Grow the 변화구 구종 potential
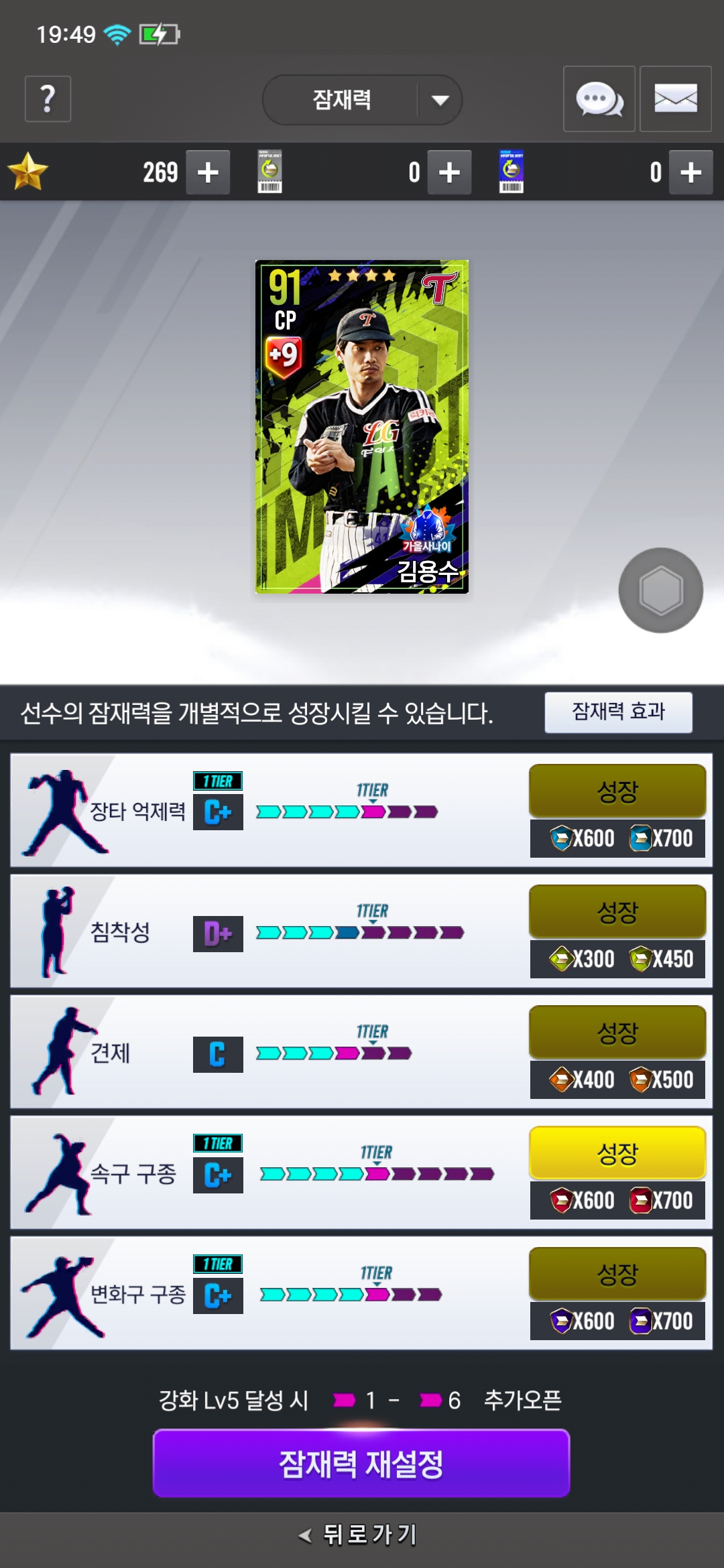The image size is (724, 1568). point(617,1274)
